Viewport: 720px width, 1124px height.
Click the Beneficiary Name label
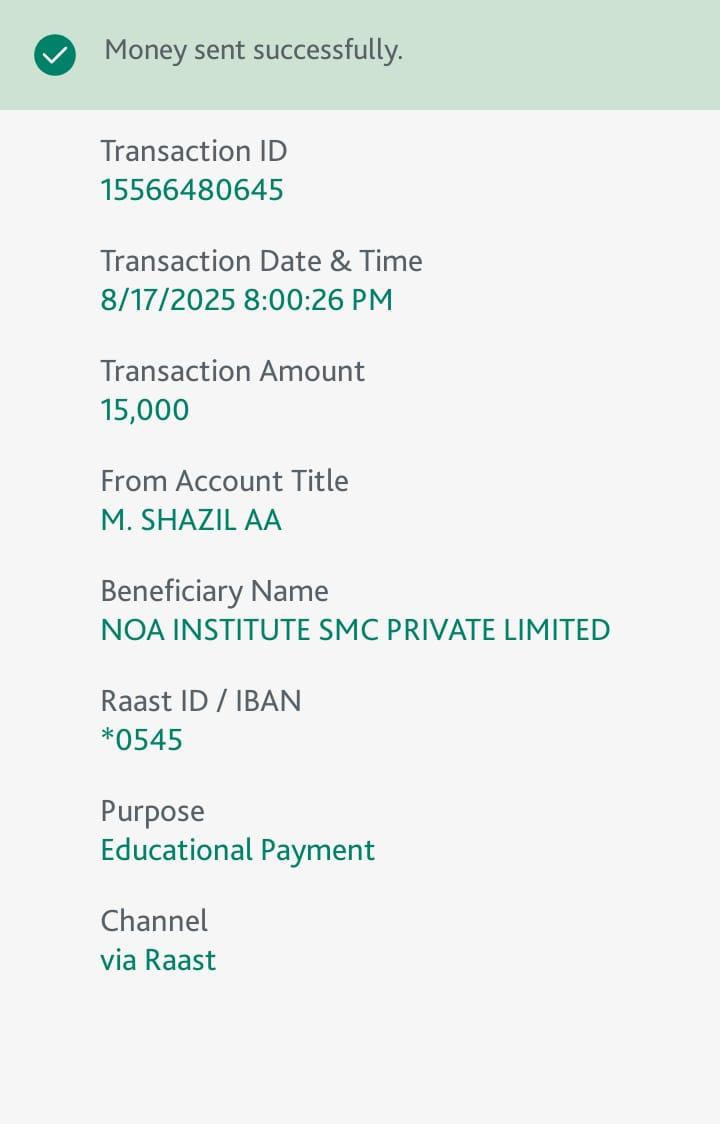click(214, 591)
